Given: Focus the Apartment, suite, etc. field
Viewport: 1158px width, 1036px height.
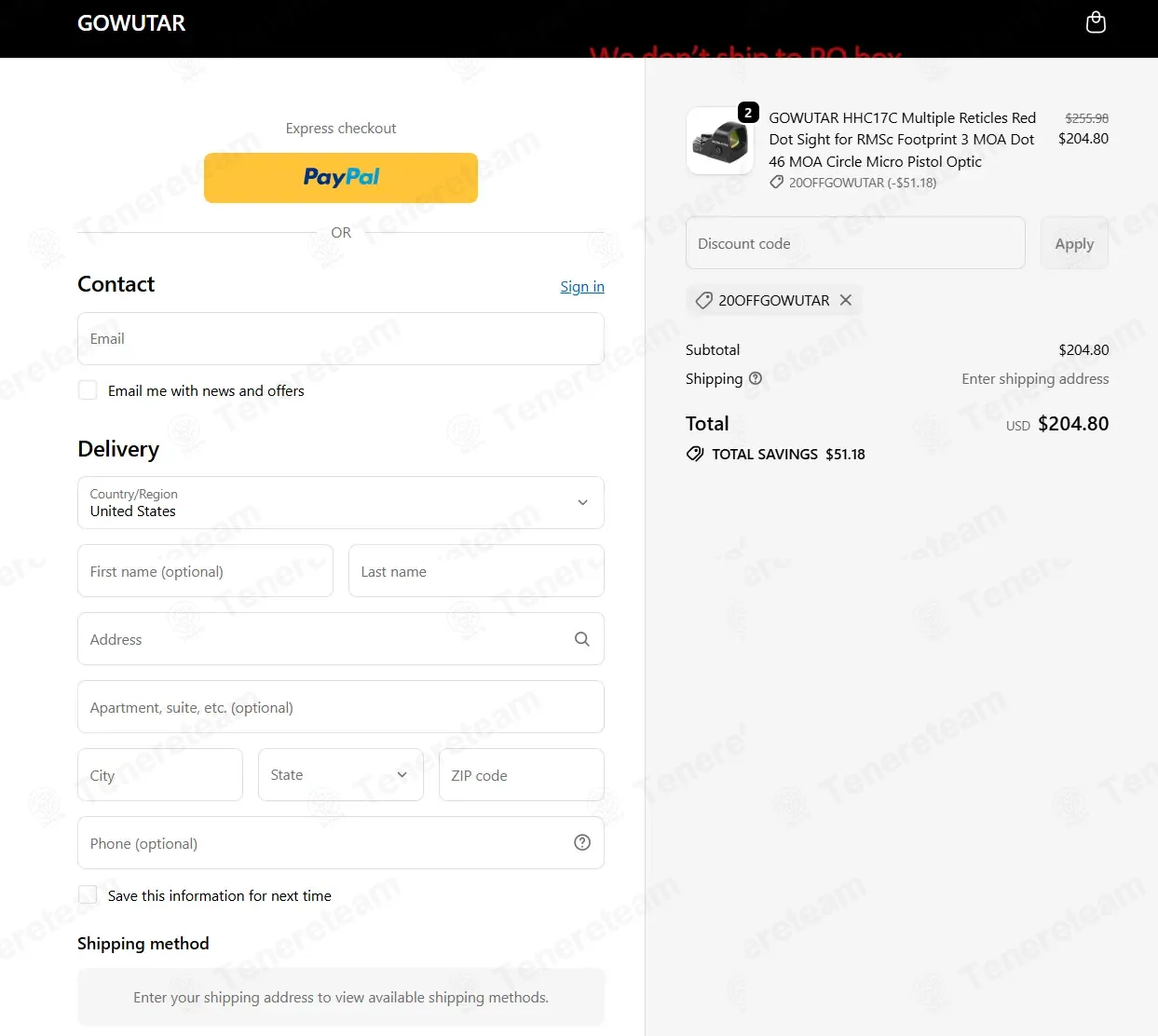Looking at the screenshot, I should click(x=341, y=707).
